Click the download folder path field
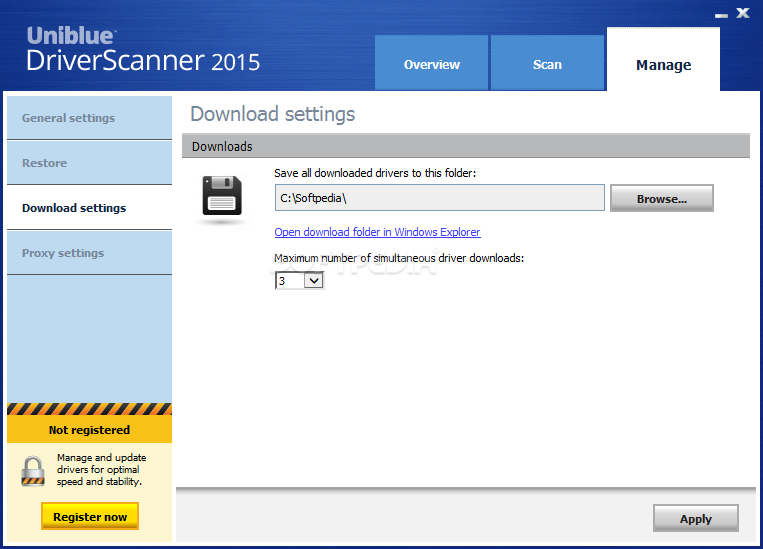Image resolution: width=763 pixels, height=549 pixels. coord(439,198)
